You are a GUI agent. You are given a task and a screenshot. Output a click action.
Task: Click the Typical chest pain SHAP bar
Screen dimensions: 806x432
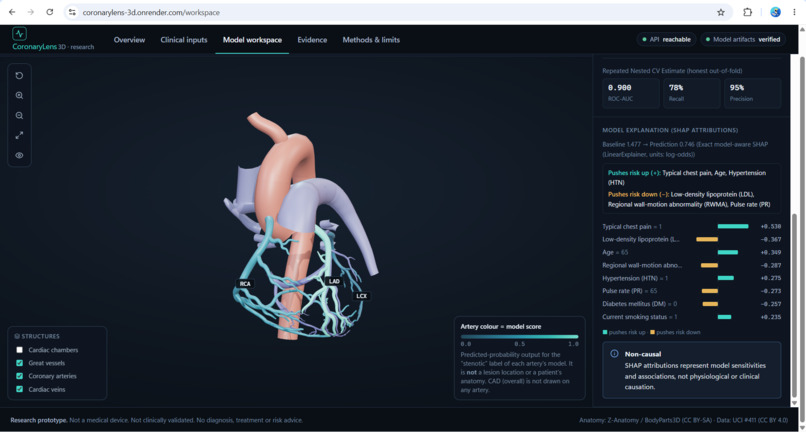click(x=733, y=226)
